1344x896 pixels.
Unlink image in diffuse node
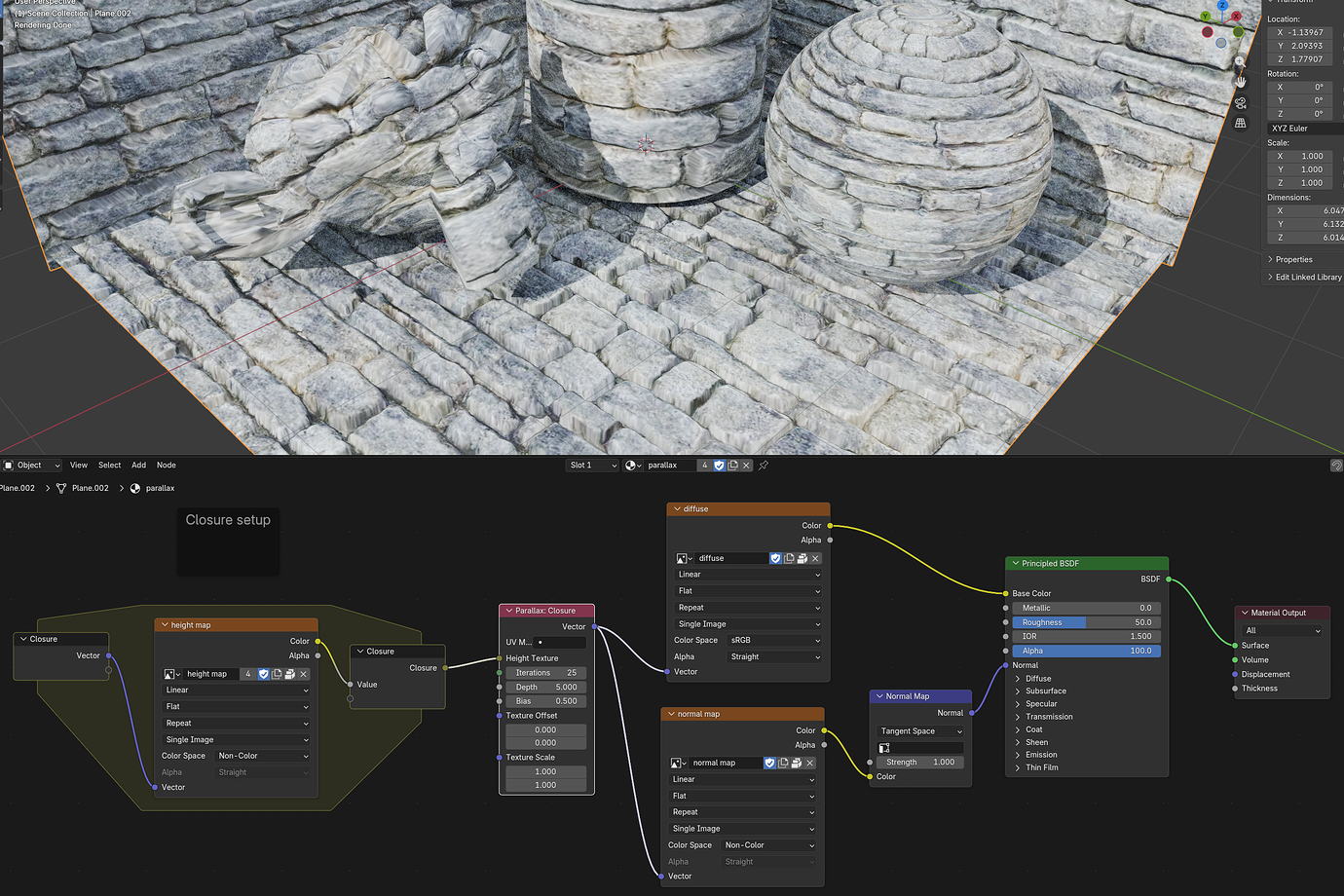[x=815, y=558]
